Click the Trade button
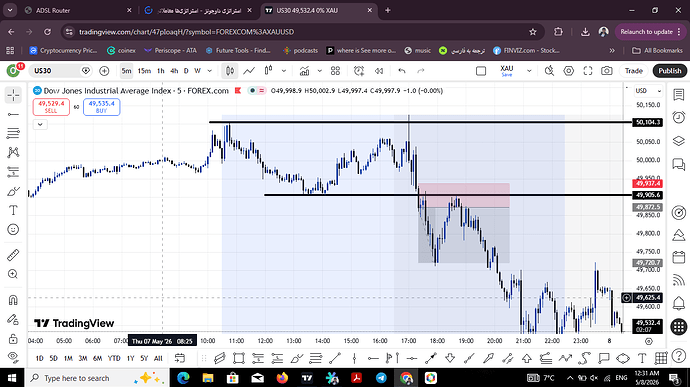 click(634, 71)
